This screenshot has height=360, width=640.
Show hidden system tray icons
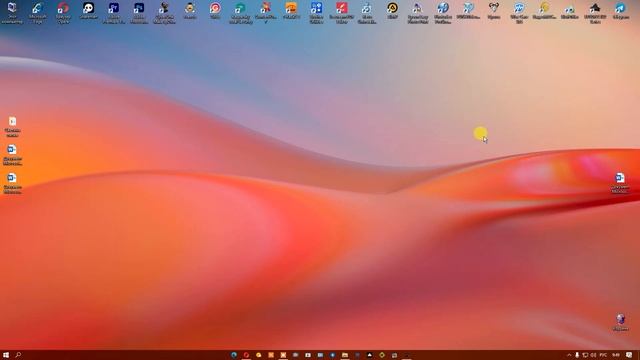[569, 355]
